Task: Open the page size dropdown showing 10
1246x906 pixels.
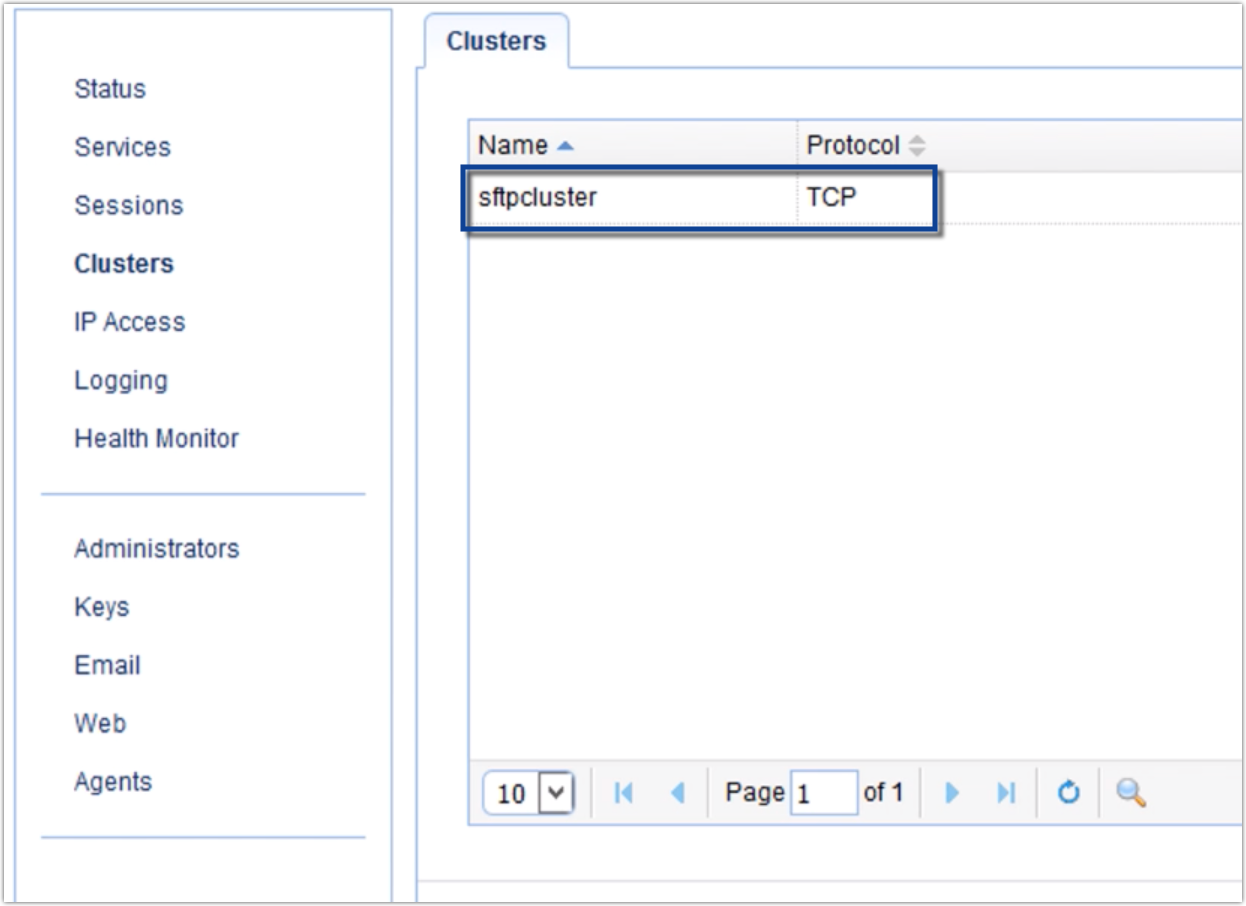Action: pos(526,792)
